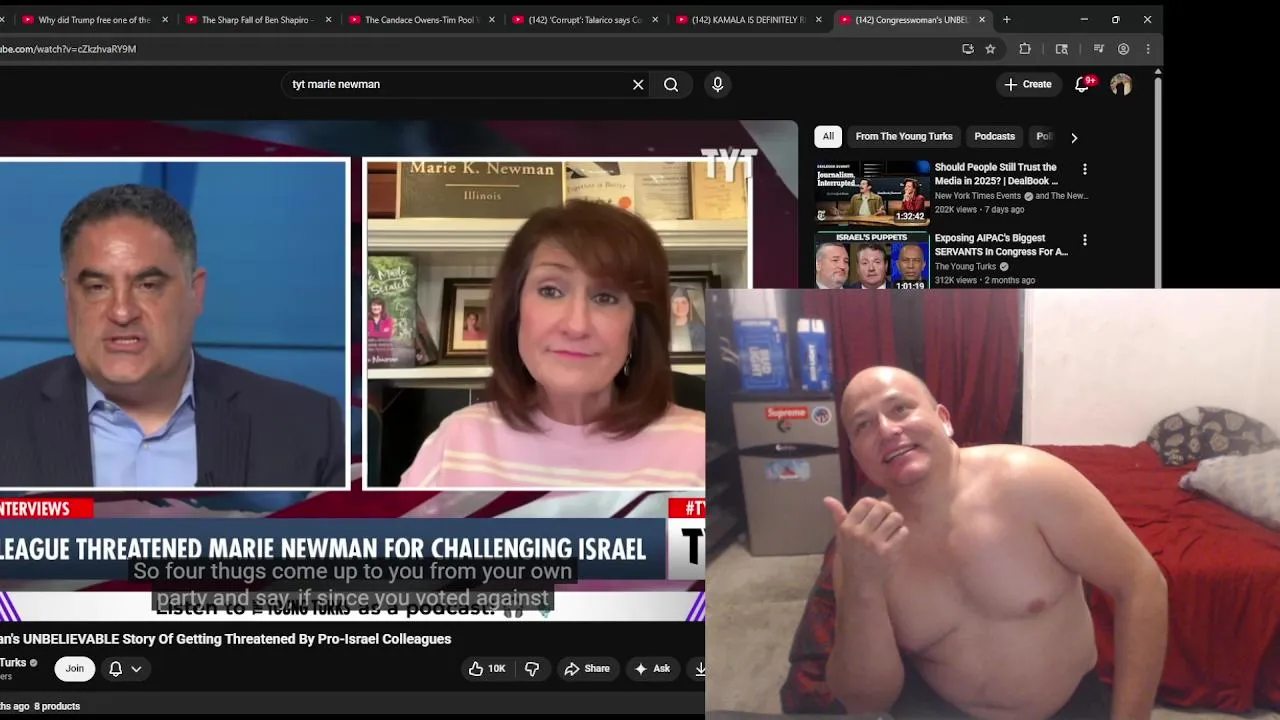Close the 'Sharp Fall of Ben Shapiro' tab
Viewport: 1280px width, 720px height.
tap(328, 19)
